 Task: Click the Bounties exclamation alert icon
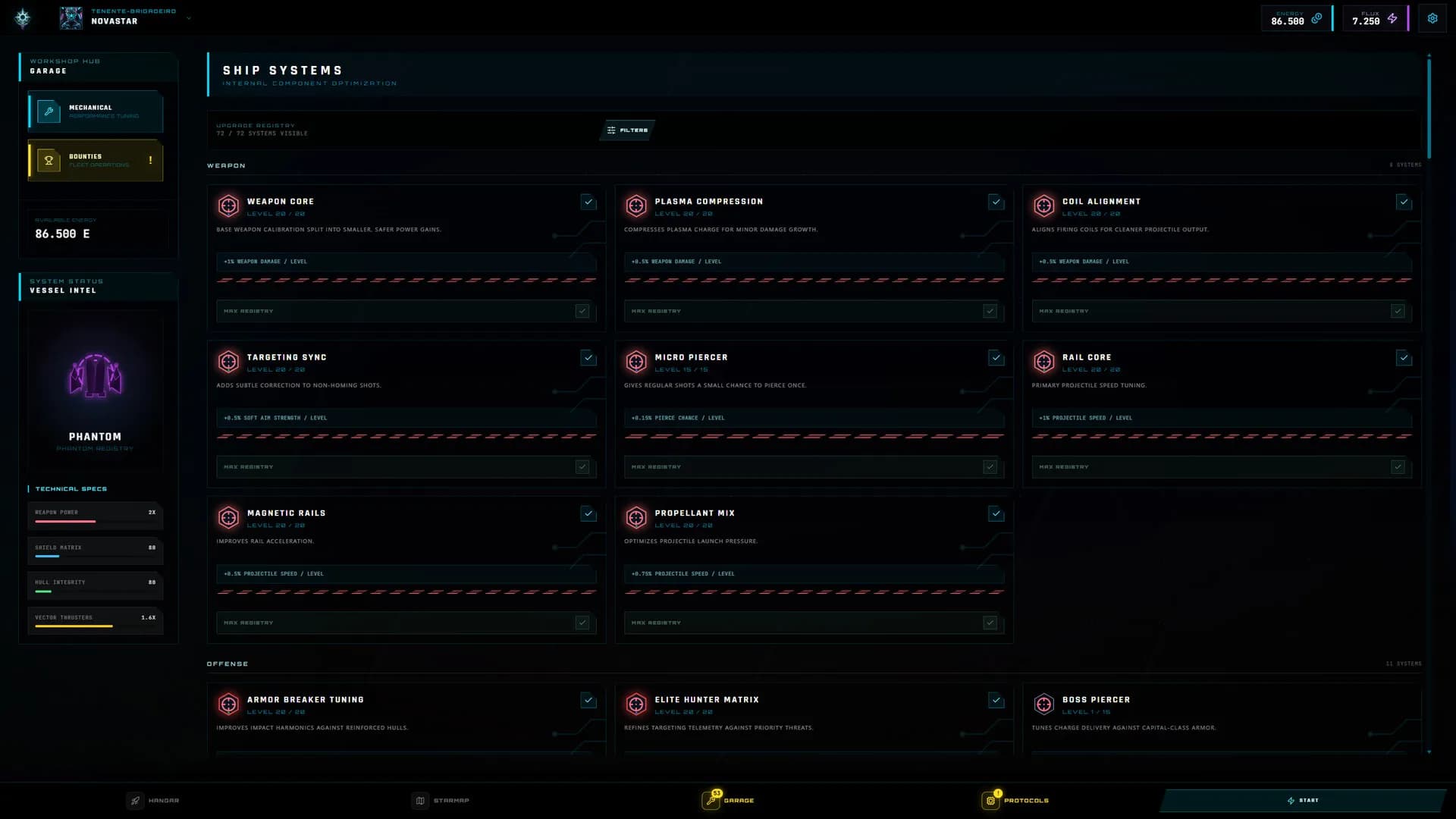tap(150, 160)
